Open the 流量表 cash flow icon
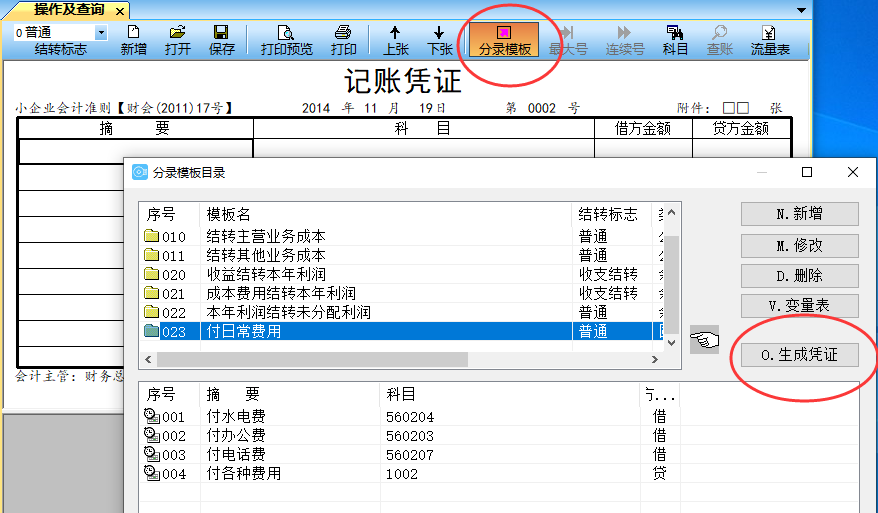Image resolution: width=878 pixels, height=513 pixels. click(x=770, y=40)
